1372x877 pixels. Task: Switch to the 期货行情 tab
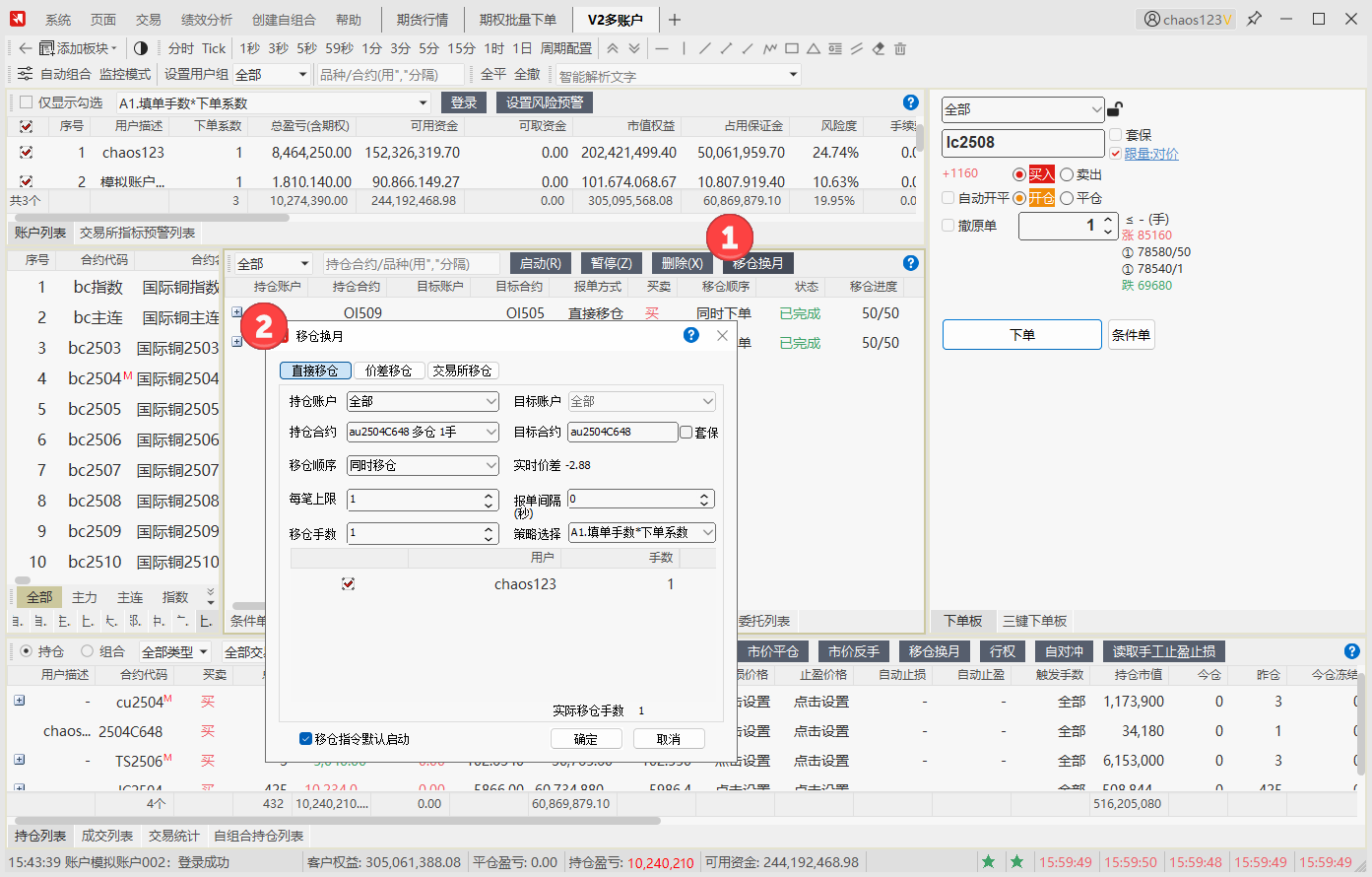pos(423,20)
